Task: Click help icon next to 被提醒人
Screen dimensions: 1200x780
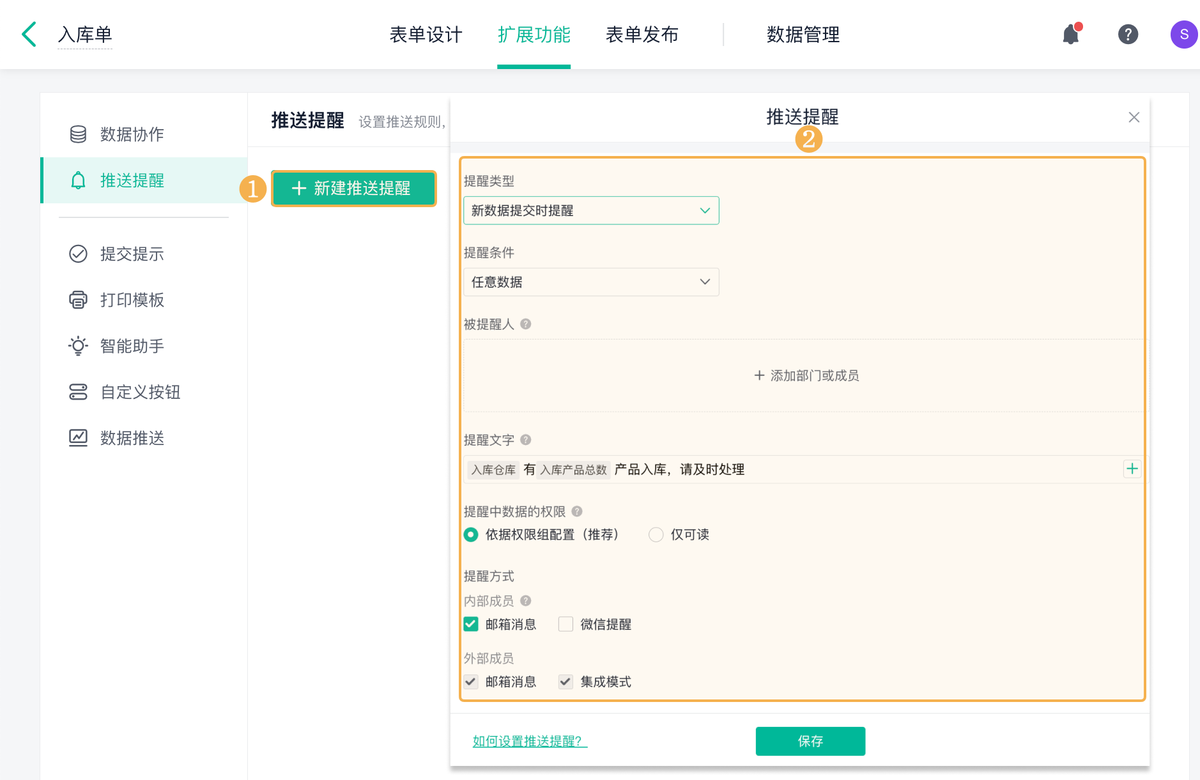Action: click(x=526, y=324)
